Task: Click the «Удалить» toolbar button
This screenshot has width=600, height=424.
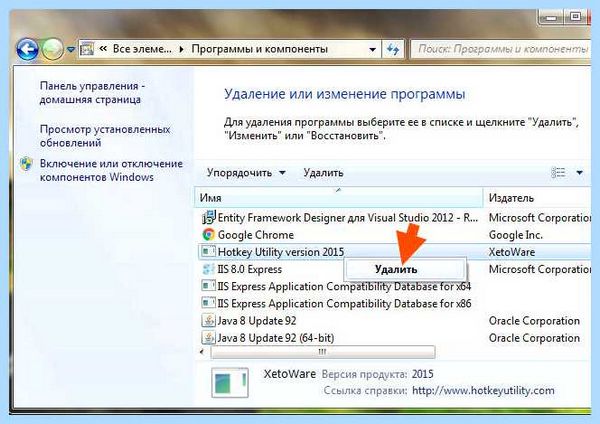Action: click(x=323, y=173)
